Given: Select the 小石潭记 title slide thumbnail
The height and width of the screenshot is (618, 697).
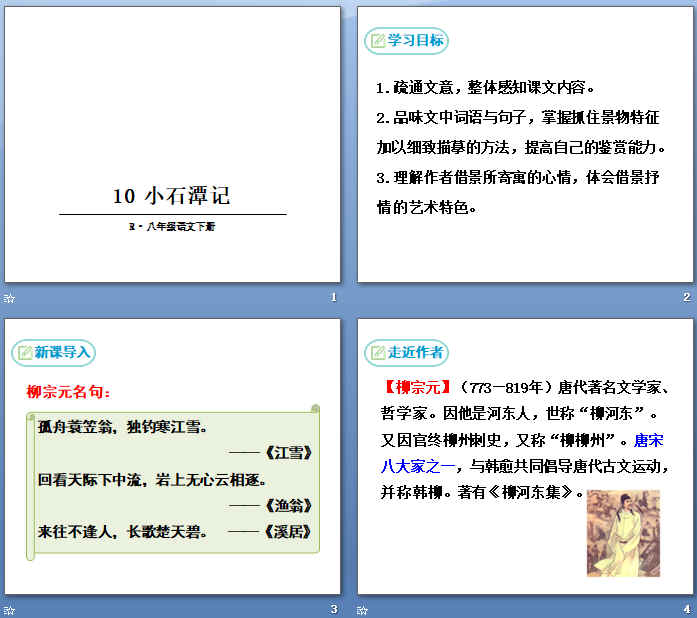Looking at the screenshot, I should 172,145.
